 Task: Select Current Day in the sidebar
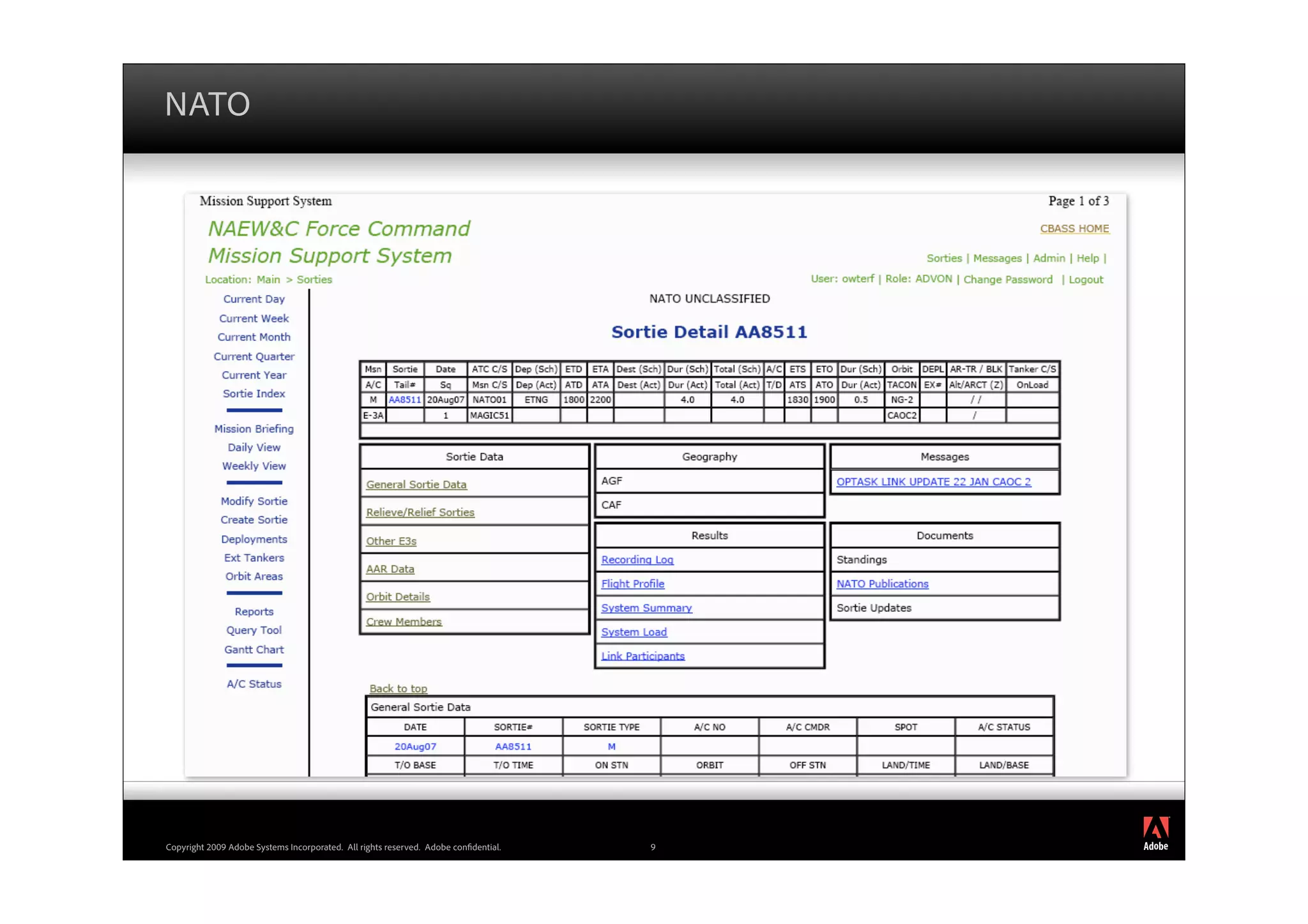coord(254,299)
